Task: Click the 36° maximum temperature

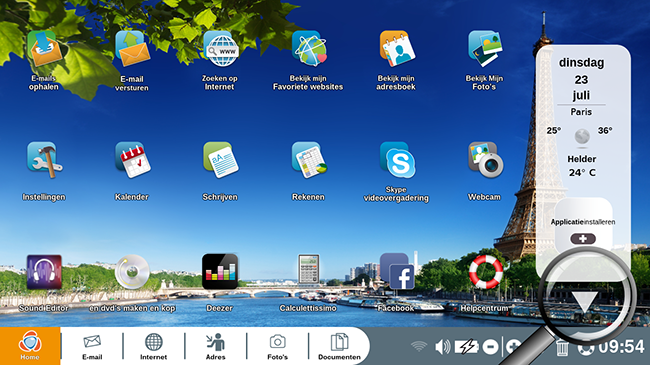Action: pos(605,131)
